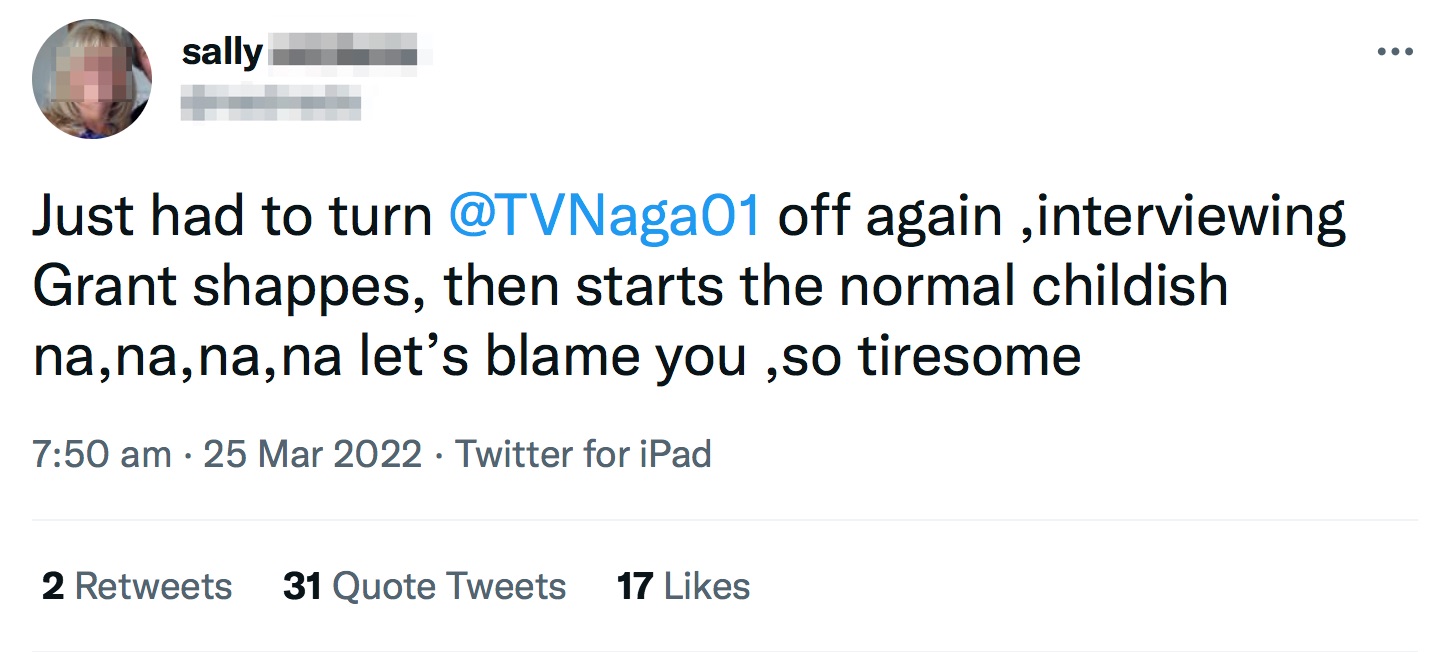View the 31 Quote Tweets
Screen dimensions: 1444x652
click(x=424, y=586)
